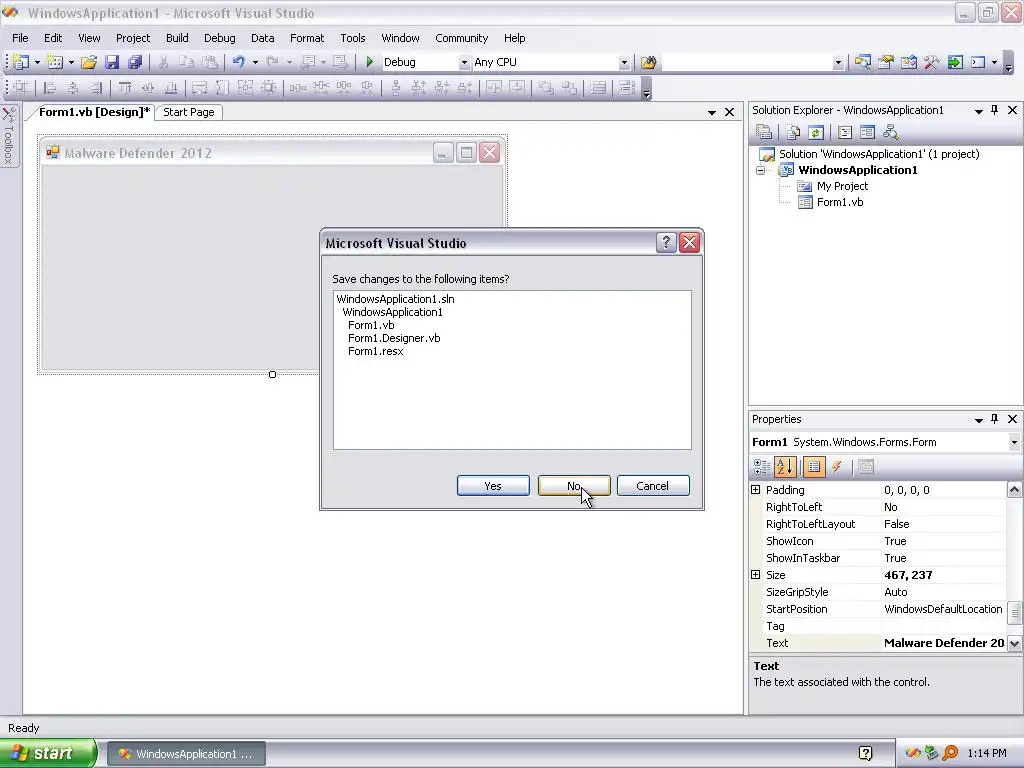Viewport: 1024px width, 768px height.
Task: Click the StartPosition property value
Action: 943,609
